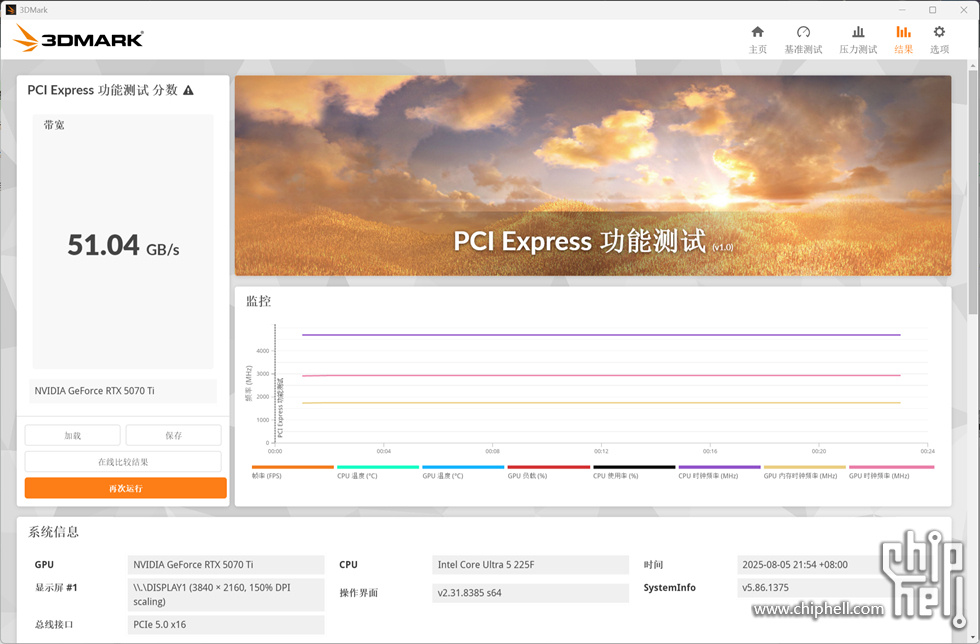
Task: Click NVIDIA GeForce RTX 5070 Ti under the score
Action: click(x=123, y=391)
